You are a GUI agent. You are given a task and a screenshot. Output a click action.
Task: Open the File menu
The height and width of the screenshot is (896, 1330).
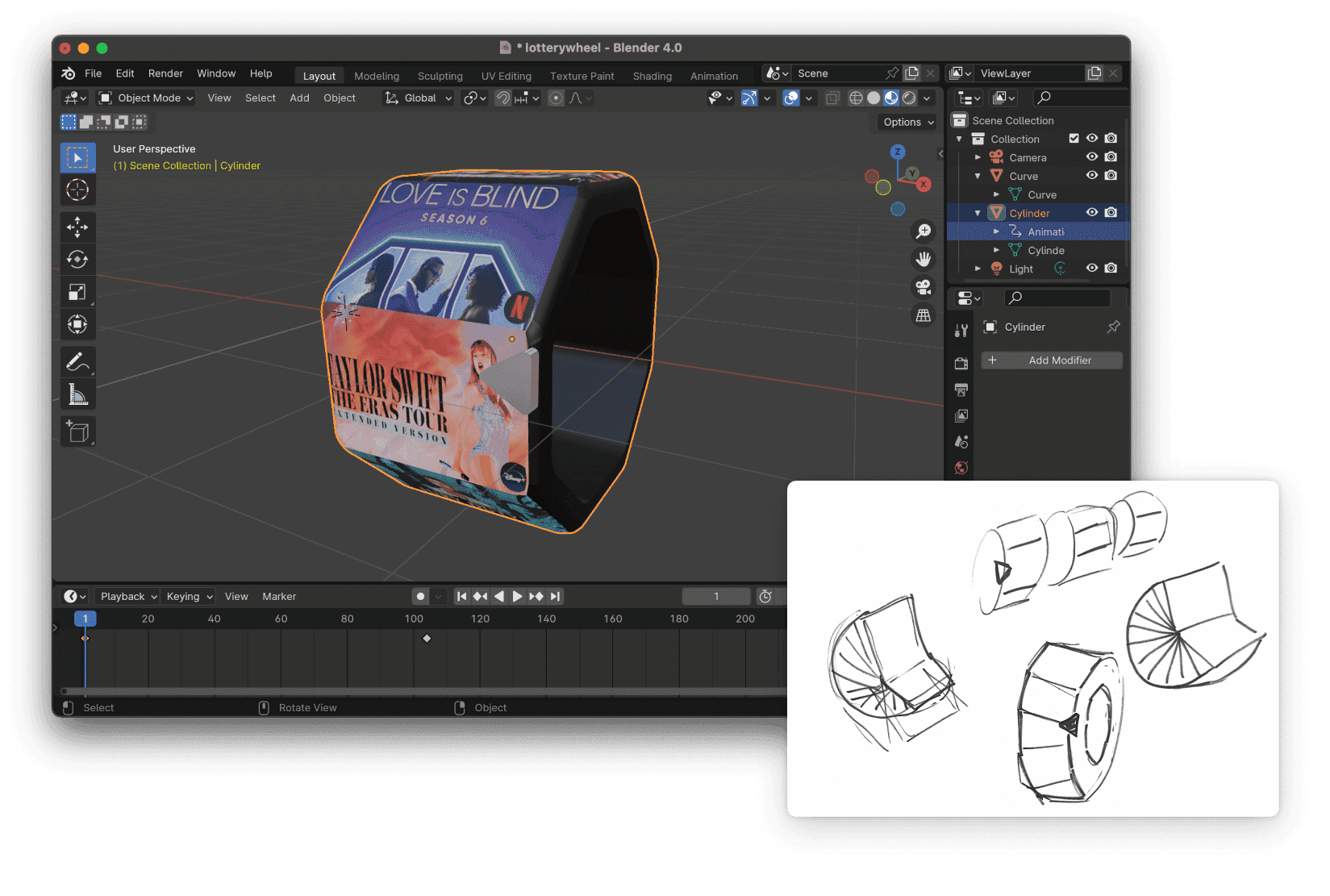94,73
